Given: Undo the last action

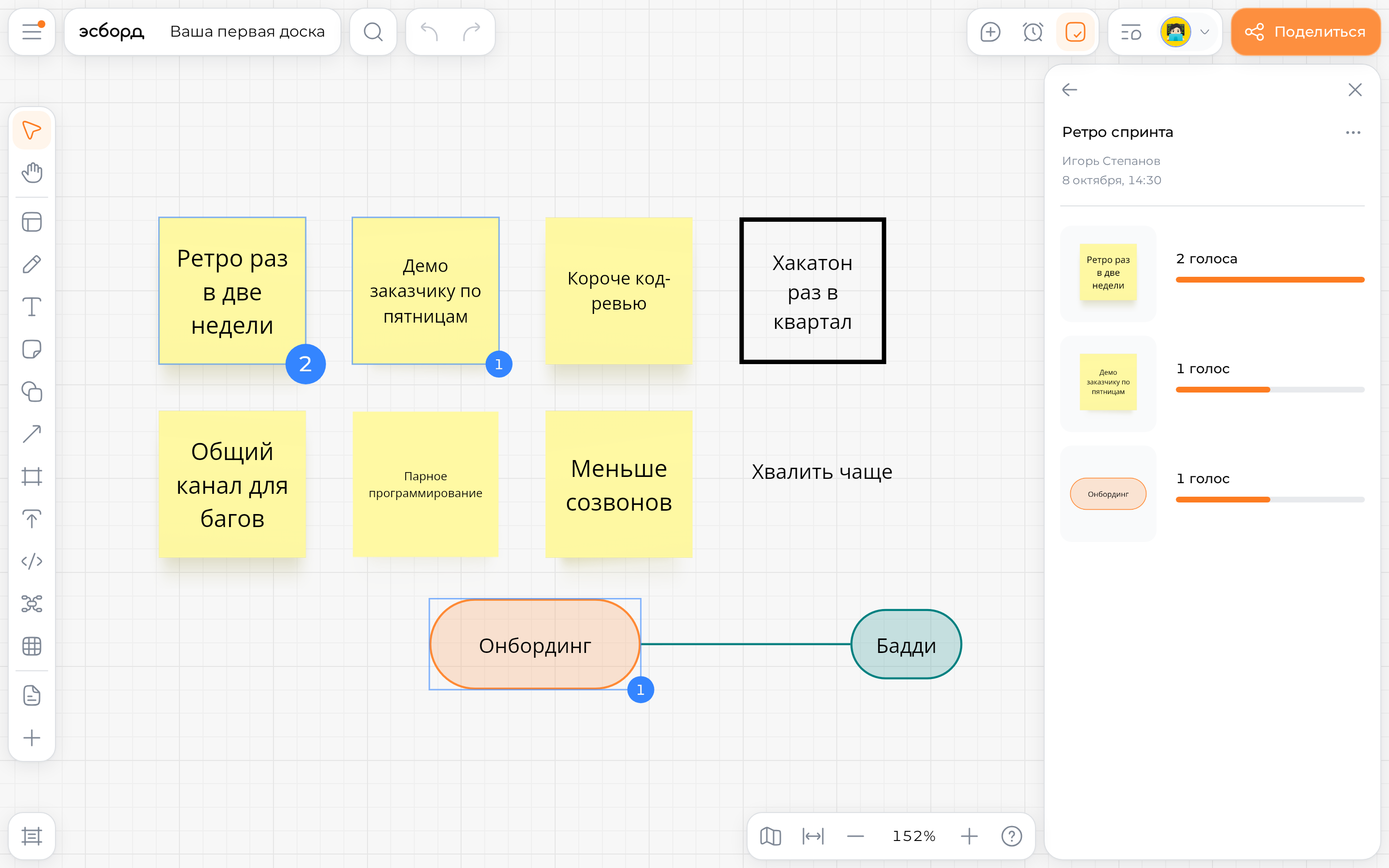Looking at the screenshot, I should pos(429,31).
